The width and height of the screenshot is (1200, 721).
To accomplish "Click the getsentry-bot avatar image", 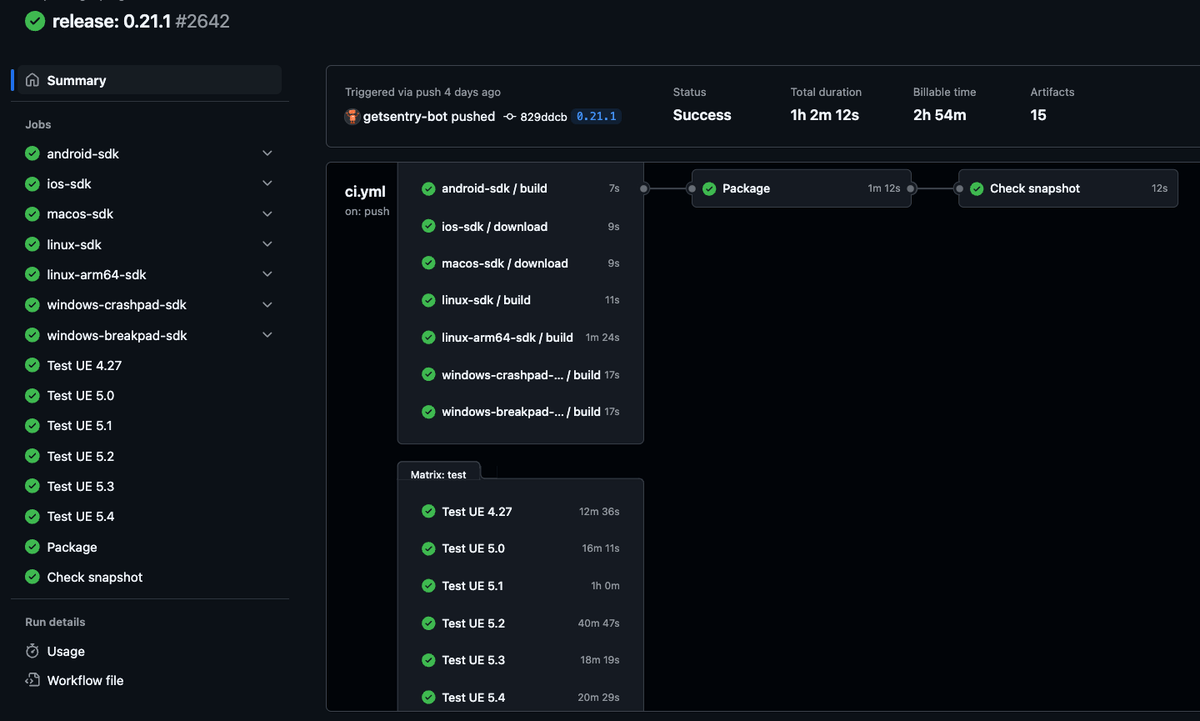I will 352,116.
